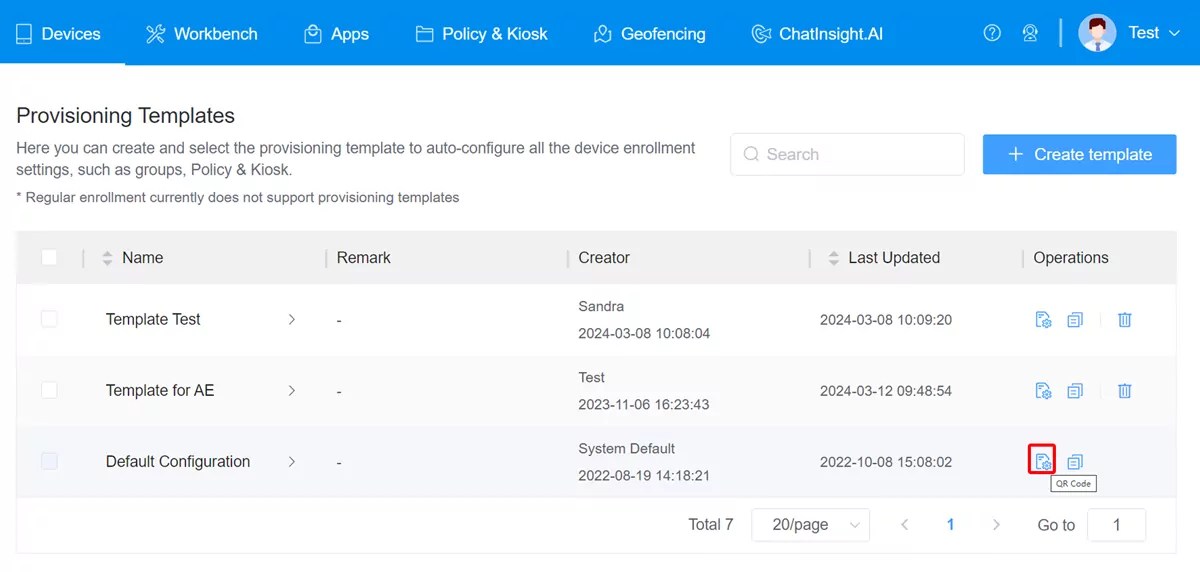
Task: Check the Template Test row checkbox
Action: [x=49, y=319]
